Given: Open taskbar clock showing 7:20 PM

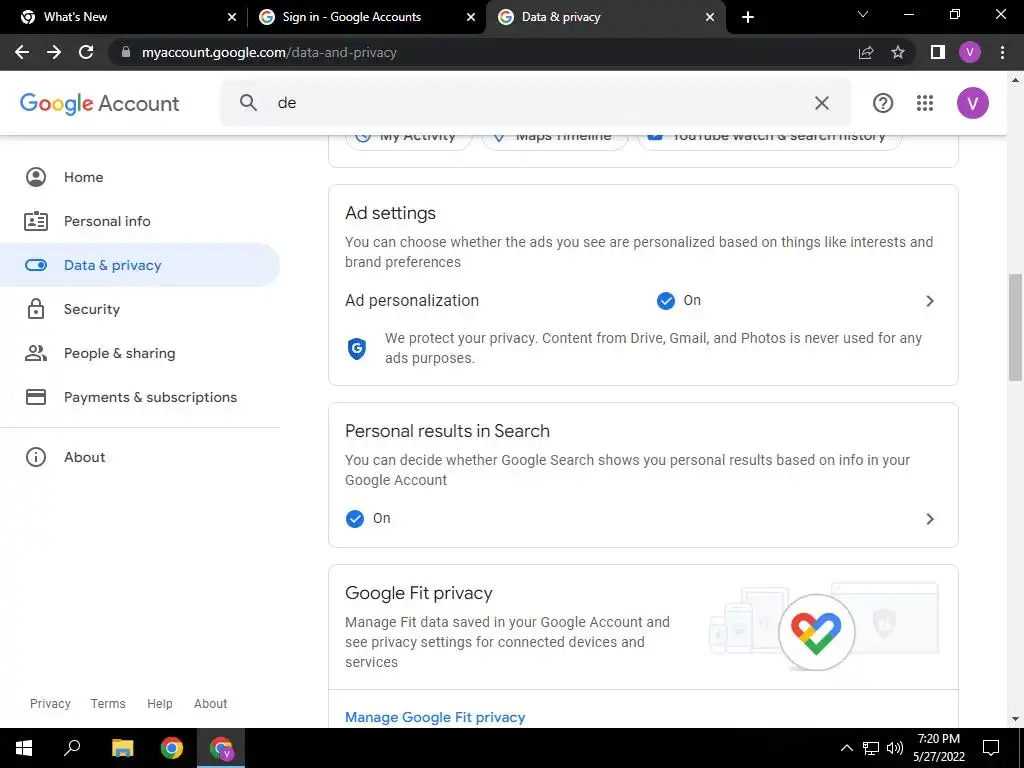Looking at the screenshot, I should click(x=938, y=748).
